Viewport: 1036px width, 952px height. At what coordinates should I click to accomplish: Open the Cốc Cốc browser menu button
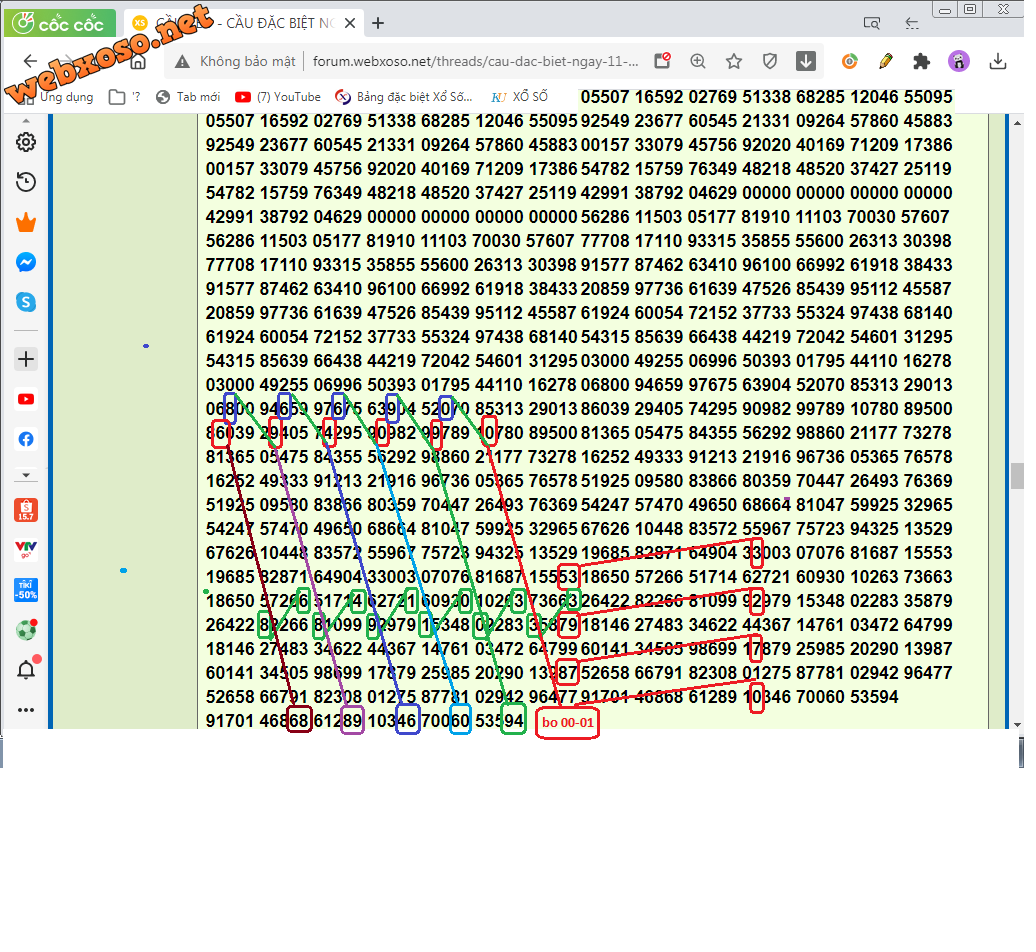click(x=59, y=24)
